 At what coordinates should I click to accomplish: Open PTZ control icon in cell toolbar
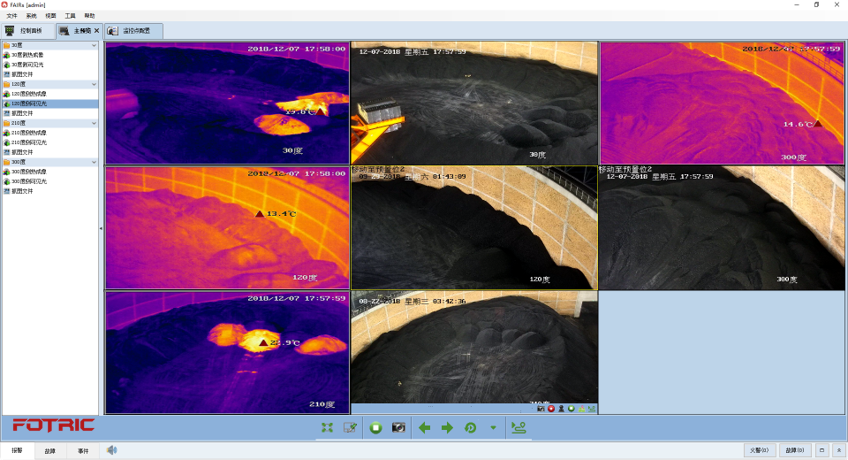(561, 409)
